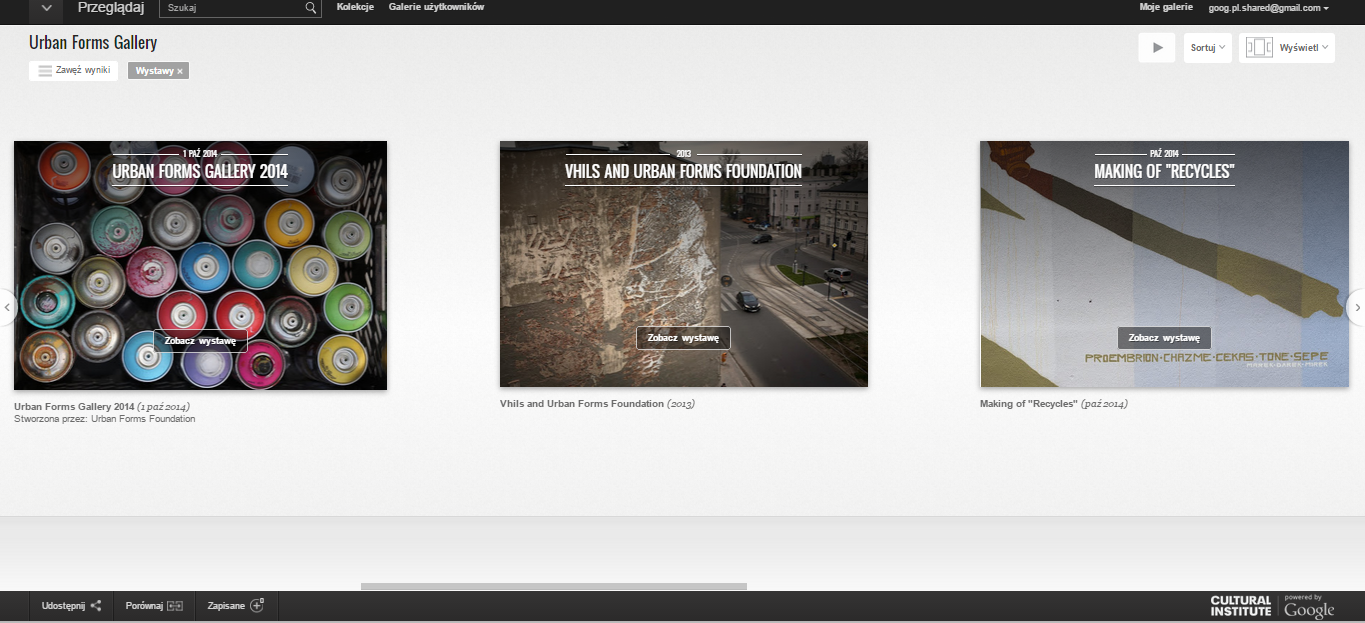Click the previous arrow on the left edge
Image resolution: width=1365 pixels, height=623 pixels.
[6, 307]
